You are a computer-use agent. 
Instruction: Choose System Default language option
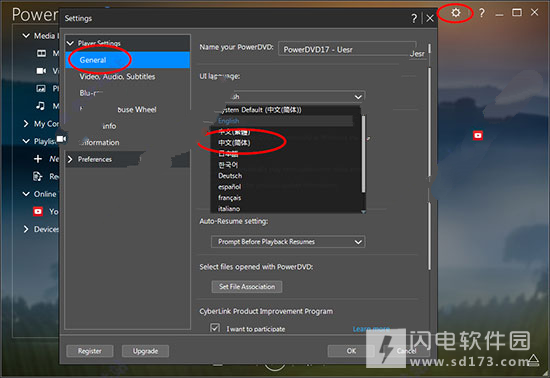(260, 110)
